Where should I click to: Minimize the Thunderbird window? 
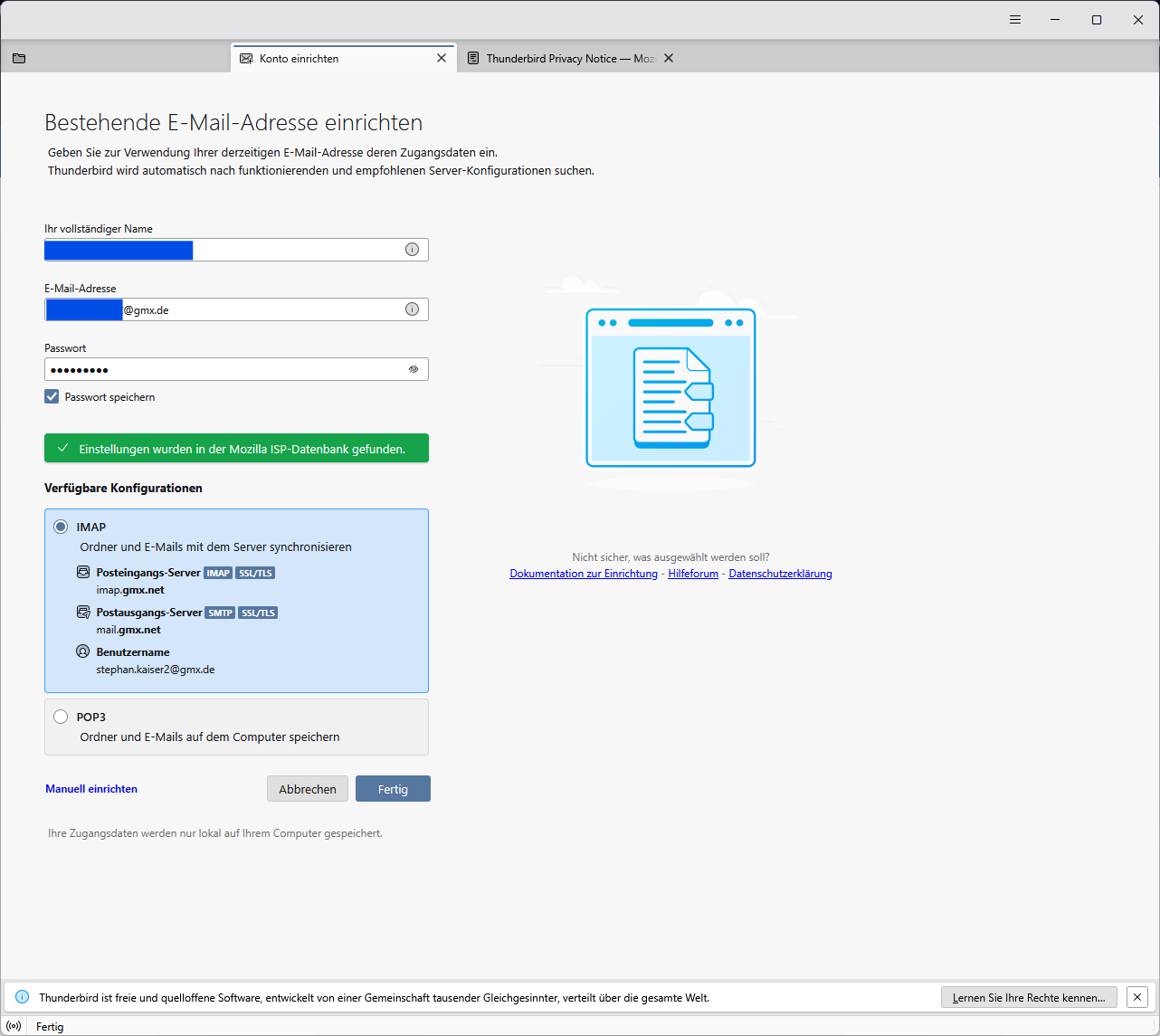click(x=1055, y=20)
